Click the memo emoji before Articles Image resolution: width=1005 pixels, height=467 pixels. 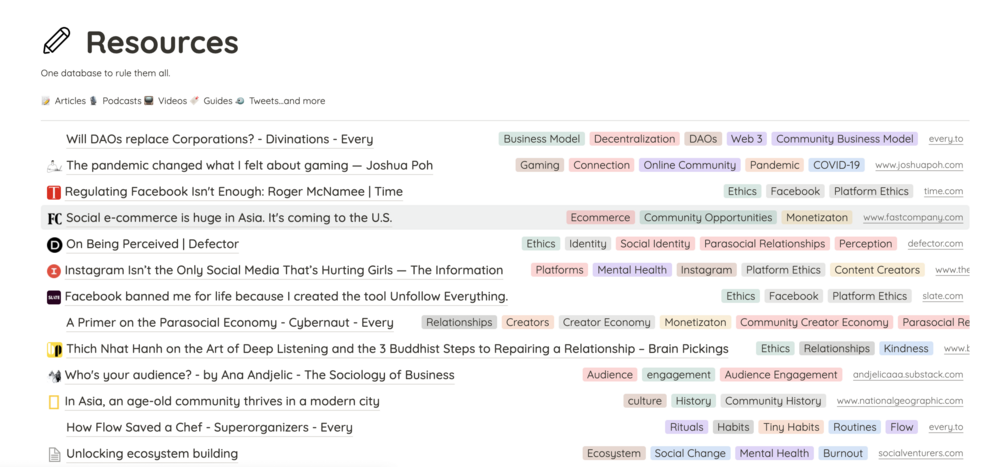tap(46, 101)
